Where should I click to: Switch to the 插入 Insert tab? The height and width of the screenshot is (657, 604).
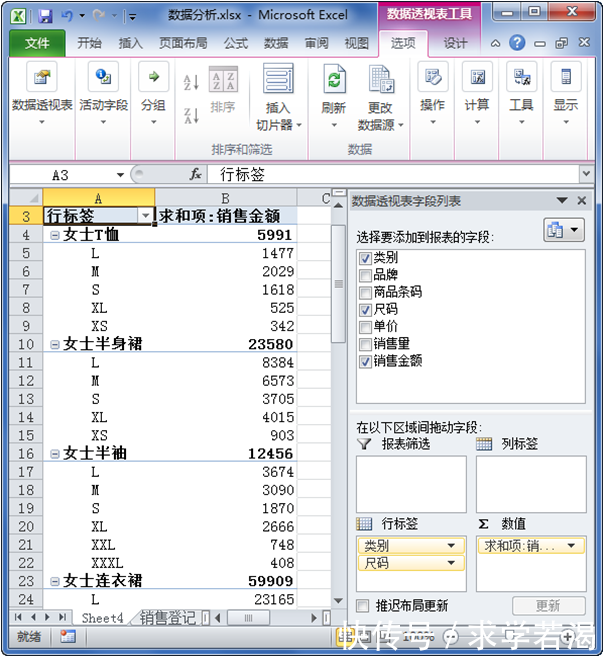(x=130, y=43)
